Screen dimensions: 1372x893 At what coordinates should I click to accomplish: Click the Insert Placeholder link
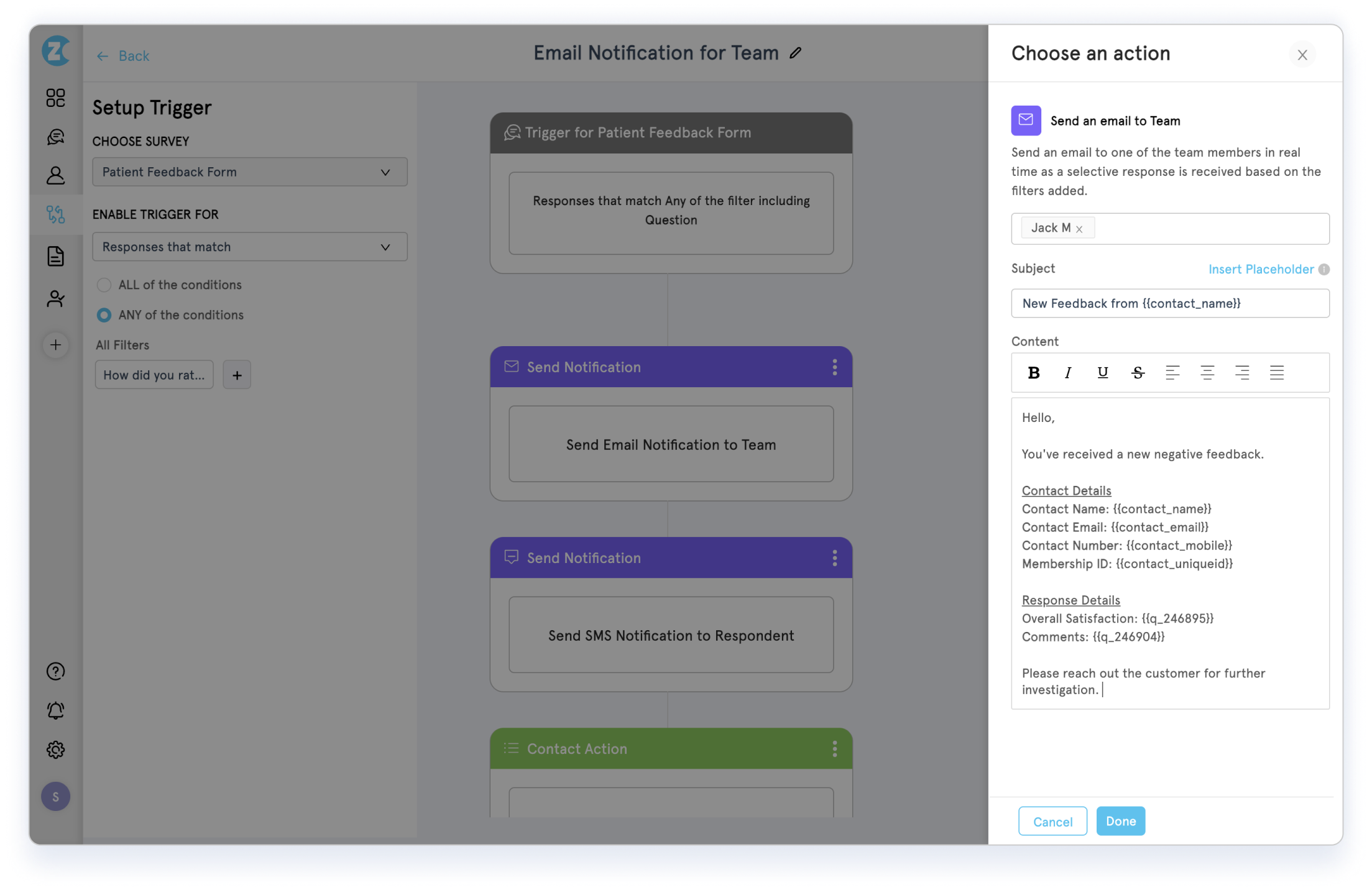pos(1261,269)
